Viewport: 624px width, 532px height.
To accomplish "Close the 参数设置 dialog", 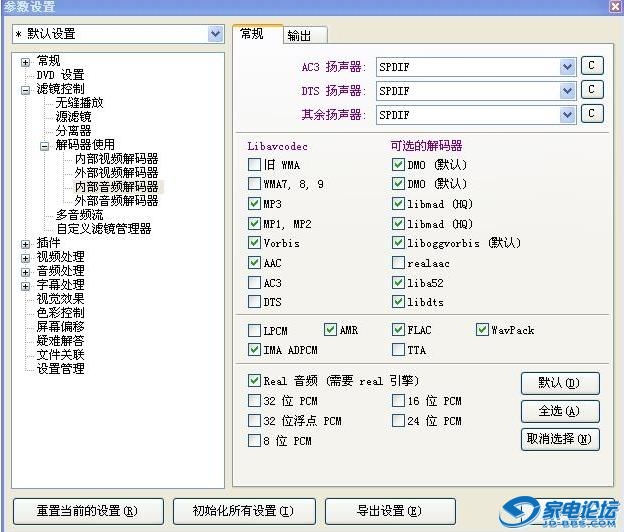I will coord(616,6).
